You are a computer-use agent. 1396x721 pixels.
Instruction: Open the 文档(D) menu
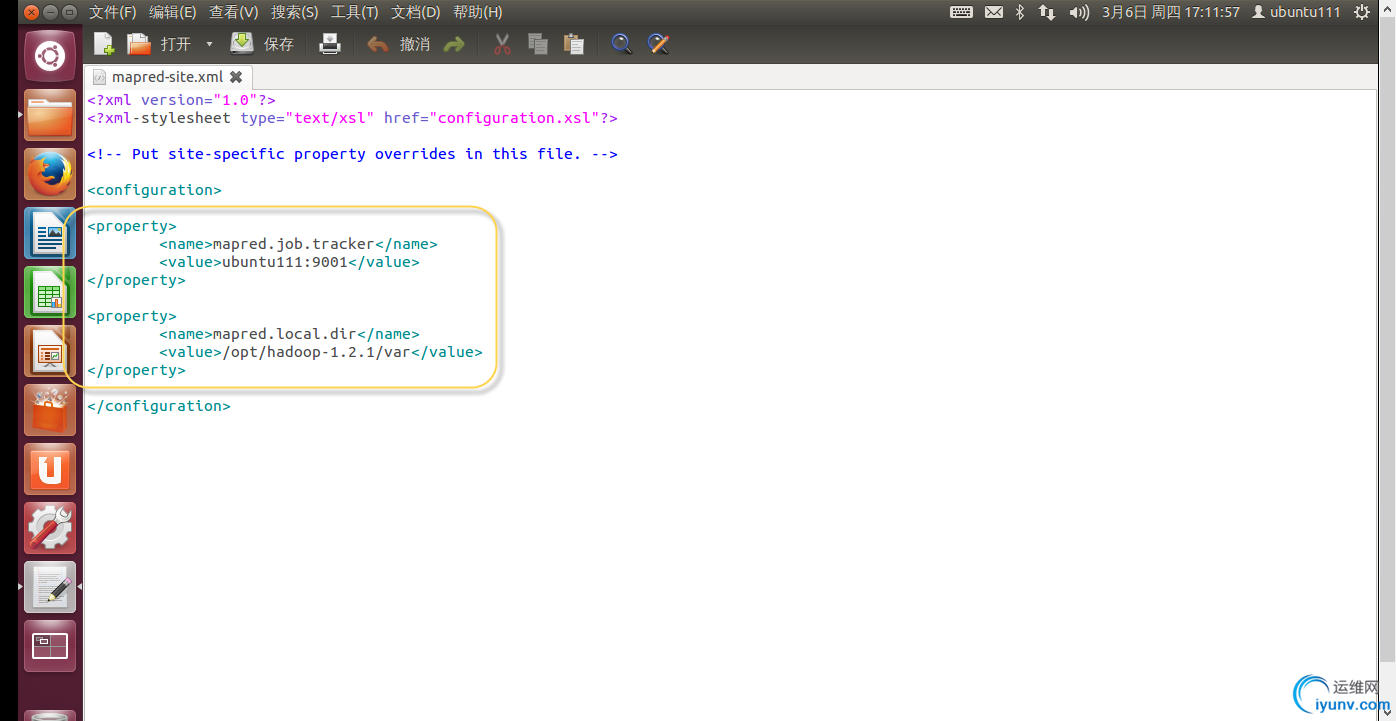pos(416,12)
